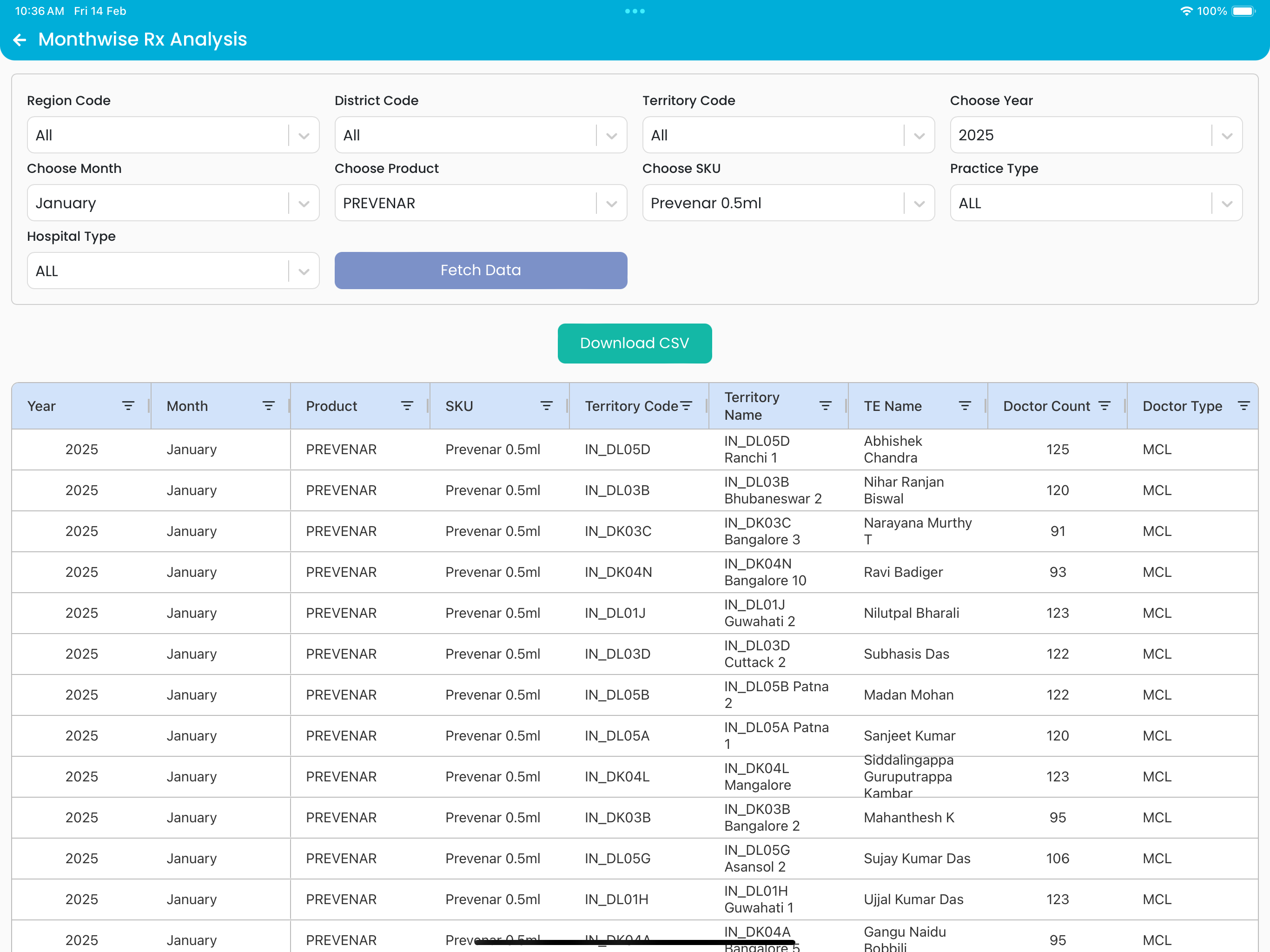Expand the Region Code dropdown
This screenshot has width=1270, height=952.
point(173,135)
